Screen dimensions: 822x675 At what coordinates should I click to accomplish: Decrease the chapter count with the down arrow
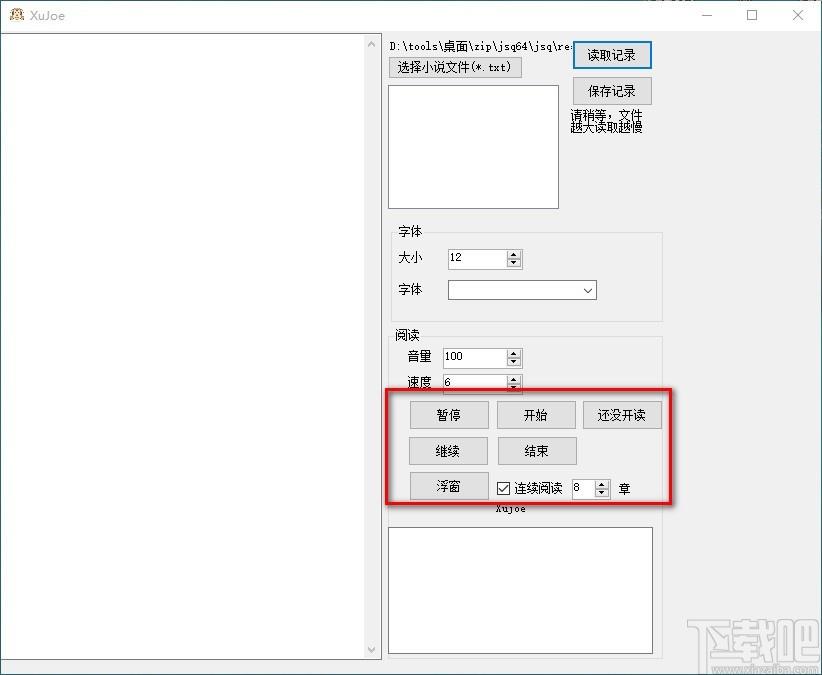602,493
